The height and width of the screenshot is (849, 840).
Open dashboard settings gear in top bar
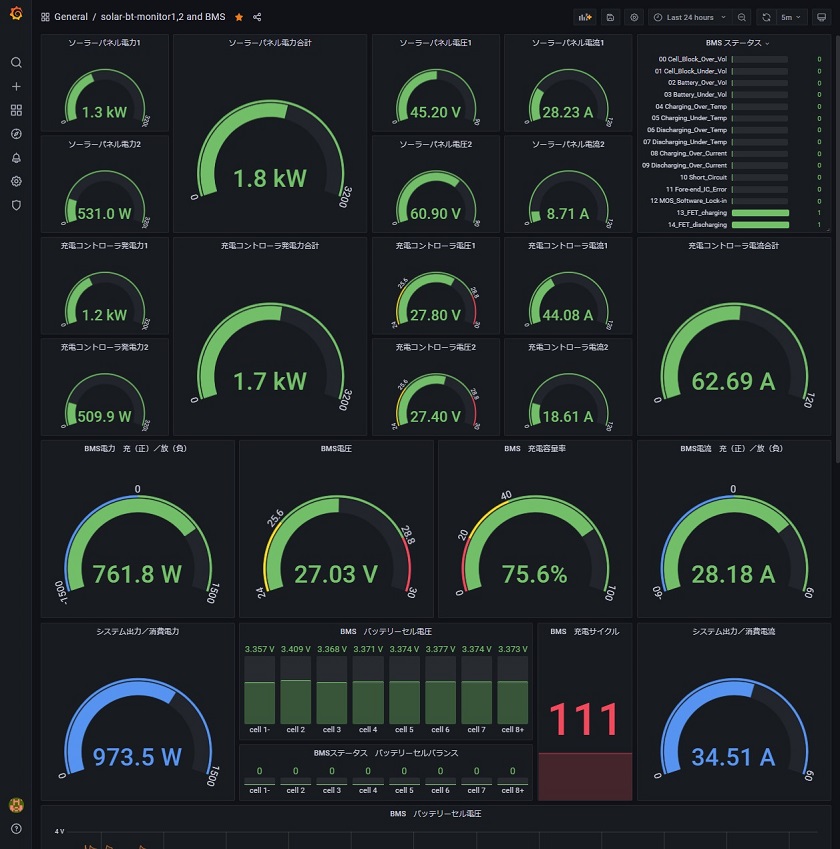pyautogui.click(x=634, y=17)
